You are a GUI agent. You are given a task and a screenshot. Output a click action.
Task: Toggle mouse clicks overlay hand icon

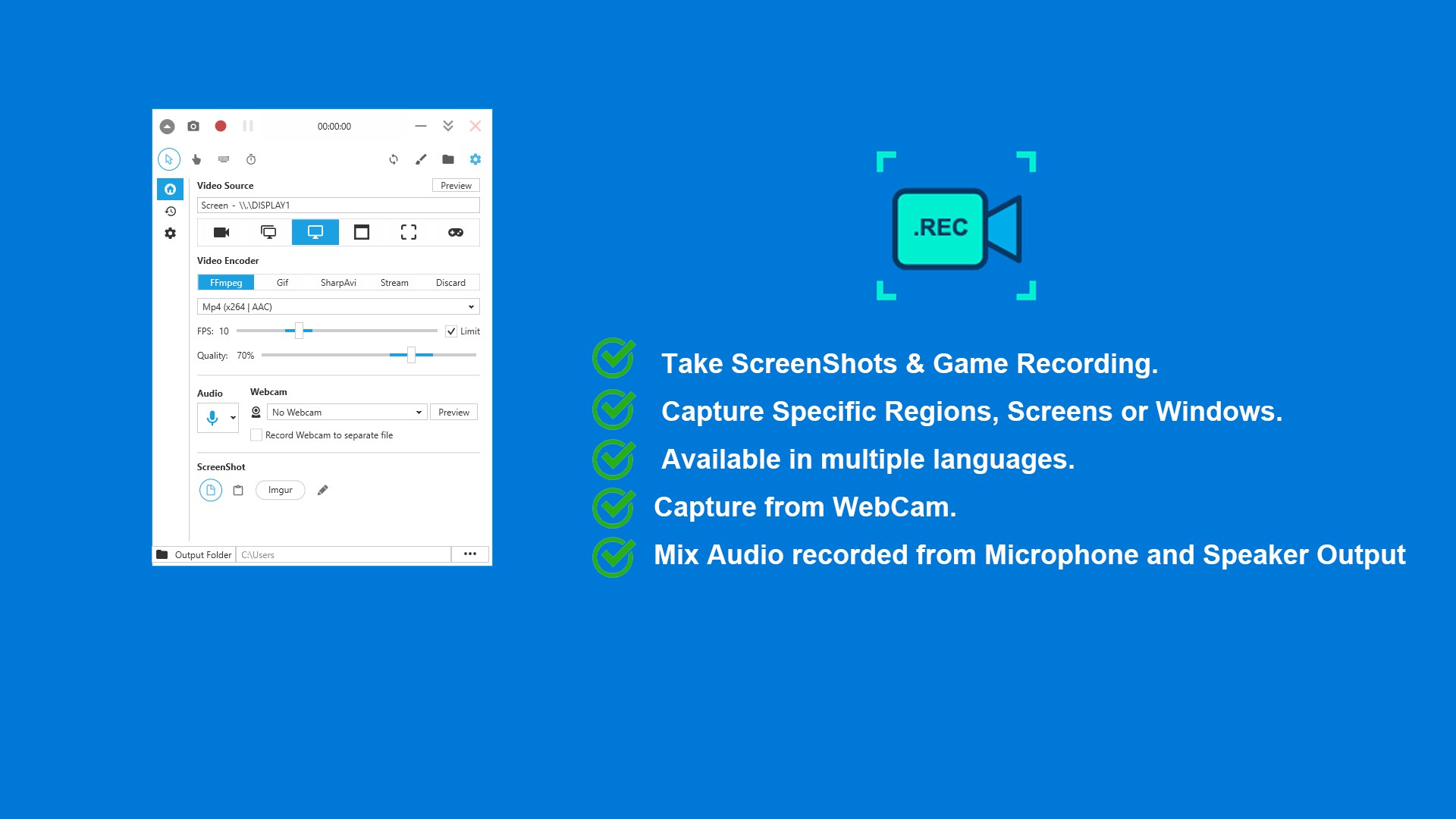tap(196, 159)
